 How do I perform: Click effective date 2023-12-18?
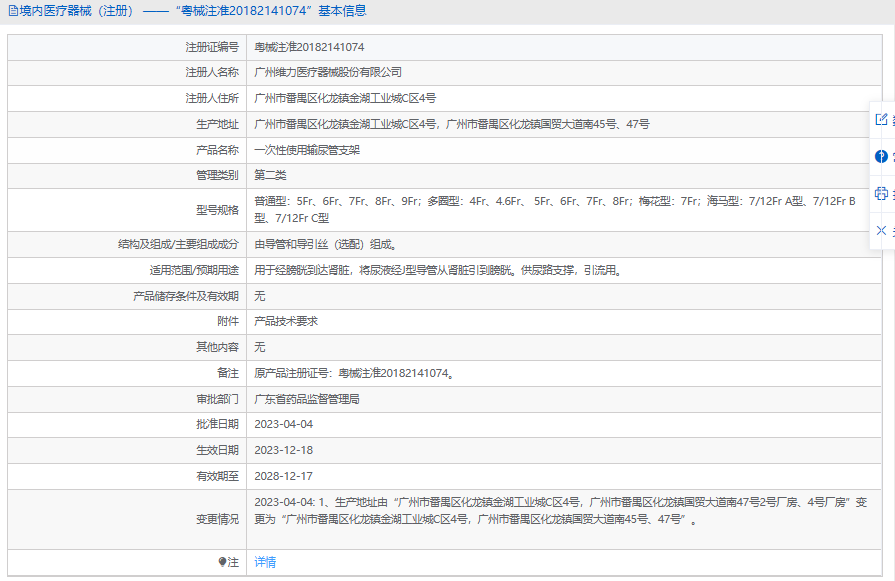click(284, 450)
